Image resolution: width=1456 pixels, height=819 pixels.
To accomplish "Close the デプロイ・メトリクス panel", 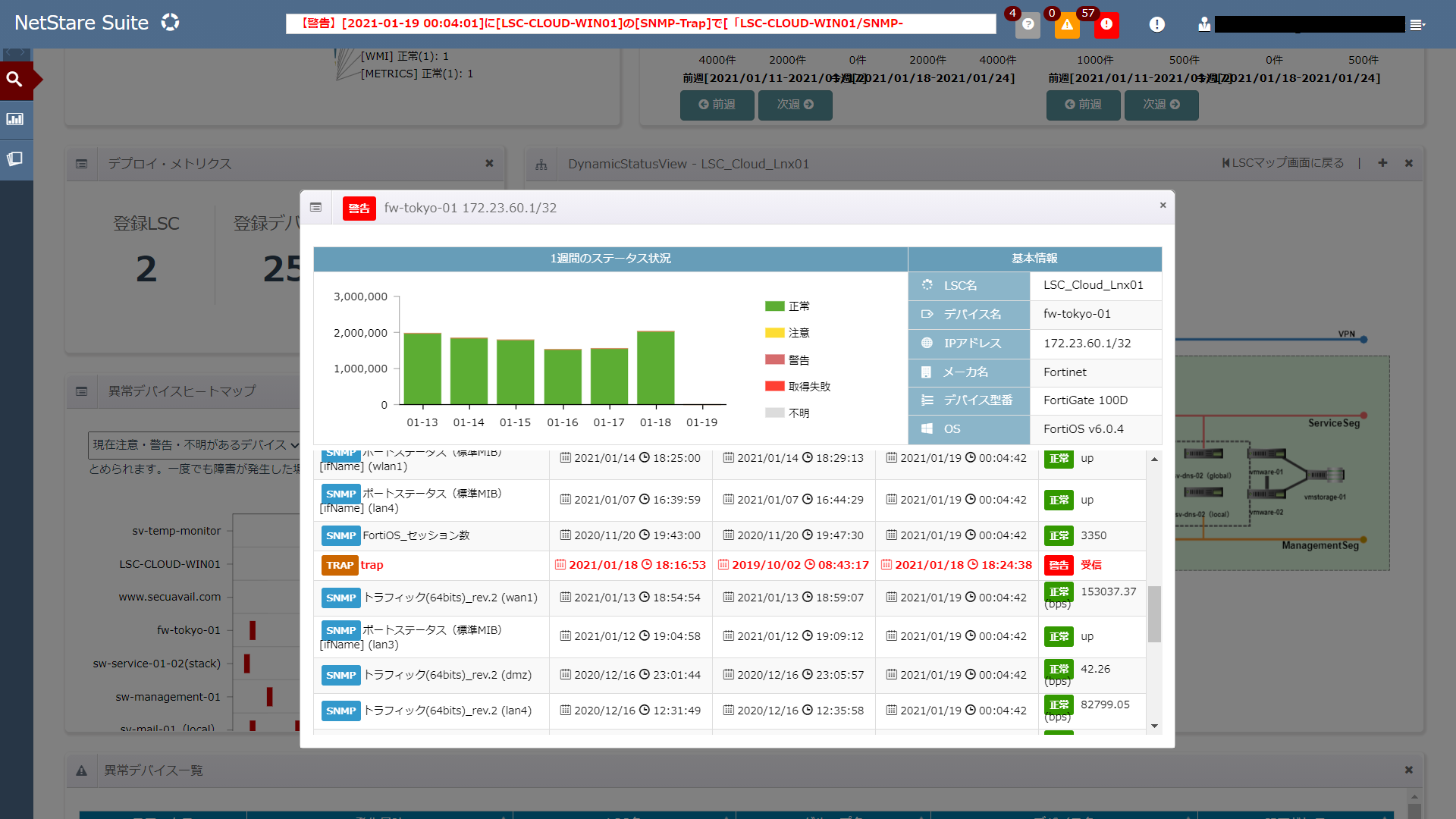I will (489, 163).
